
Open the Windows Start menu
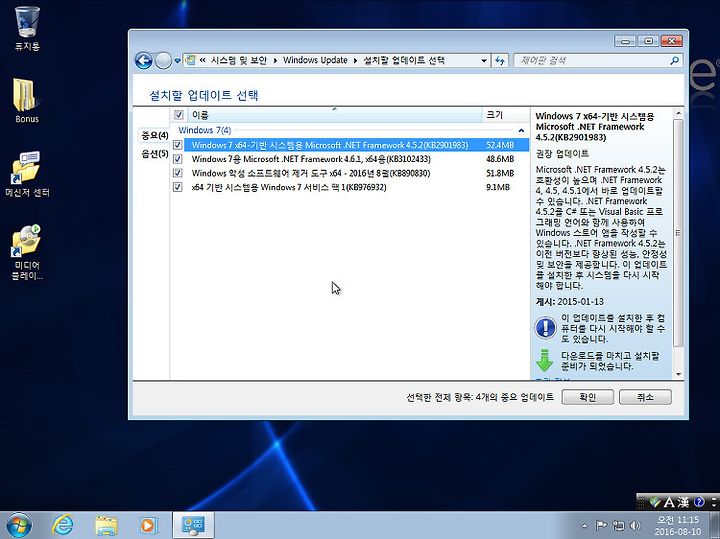click(19, 525)
